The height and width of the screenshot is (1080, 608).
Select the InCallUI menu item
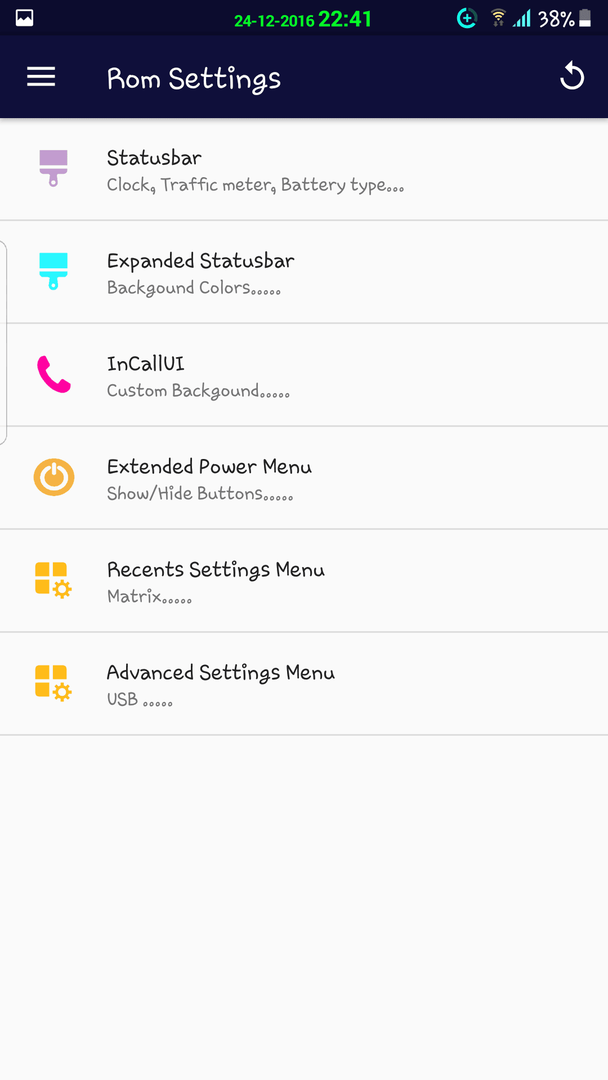[x=304, y=375]
